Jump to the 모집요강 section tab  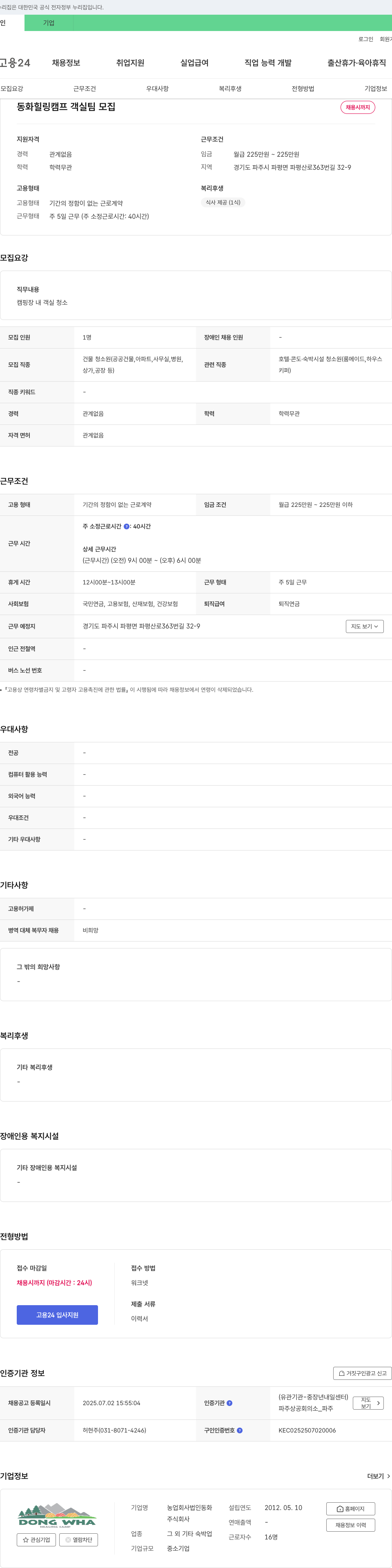coord(12,89)
